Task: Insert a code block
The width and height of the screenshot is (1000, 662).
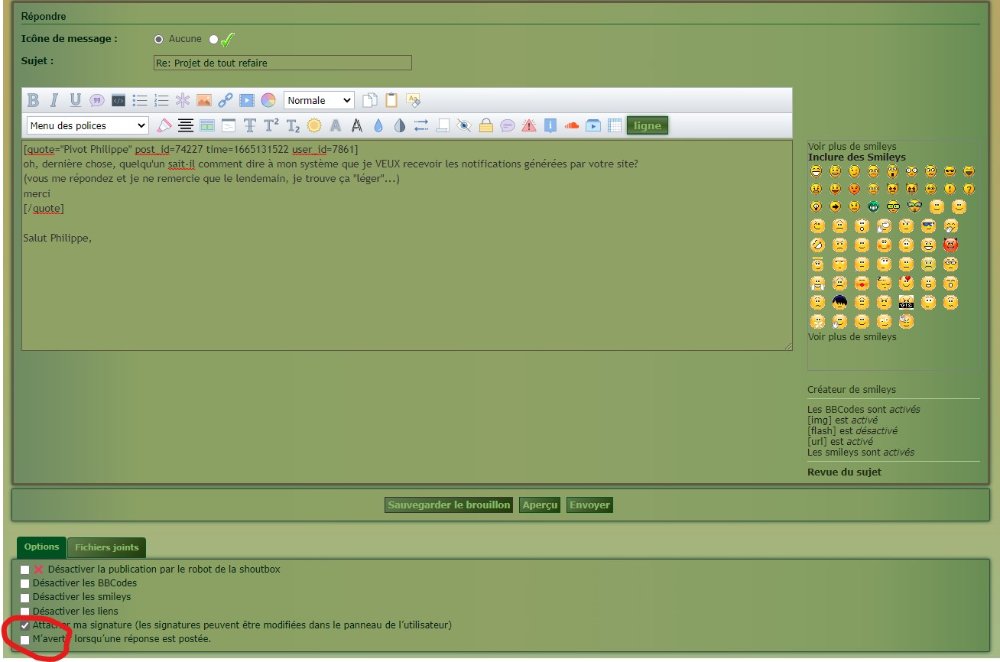Action: coord(118,100)
